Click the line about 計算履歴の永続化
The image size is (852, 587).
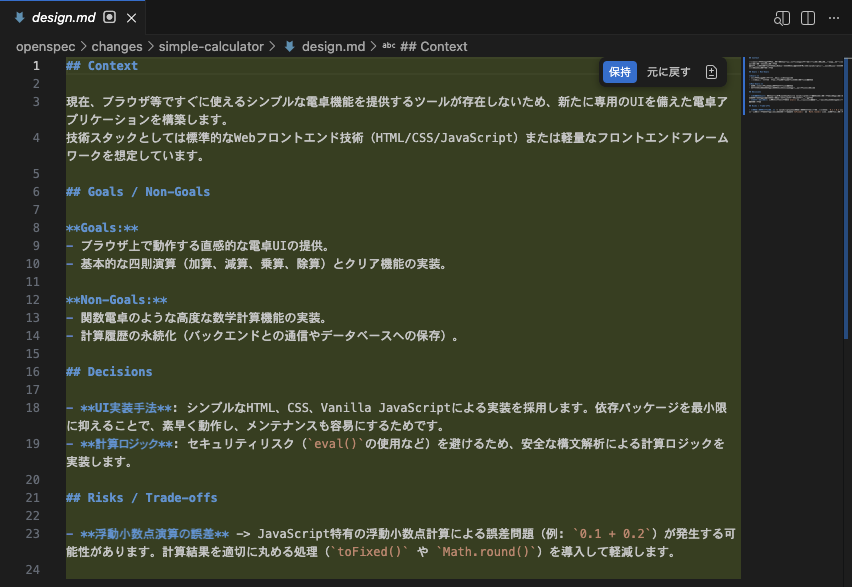269,336
